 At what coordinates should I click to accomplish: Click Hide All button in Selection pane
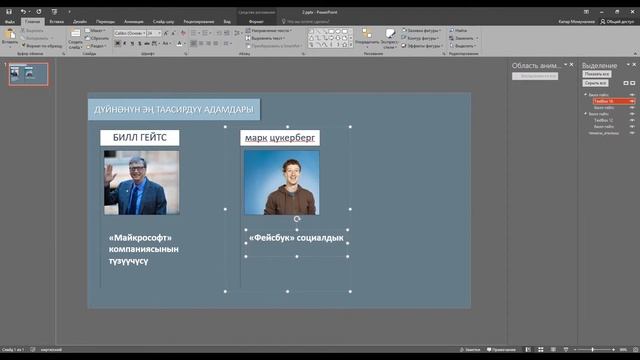click(x=595, y=83)
